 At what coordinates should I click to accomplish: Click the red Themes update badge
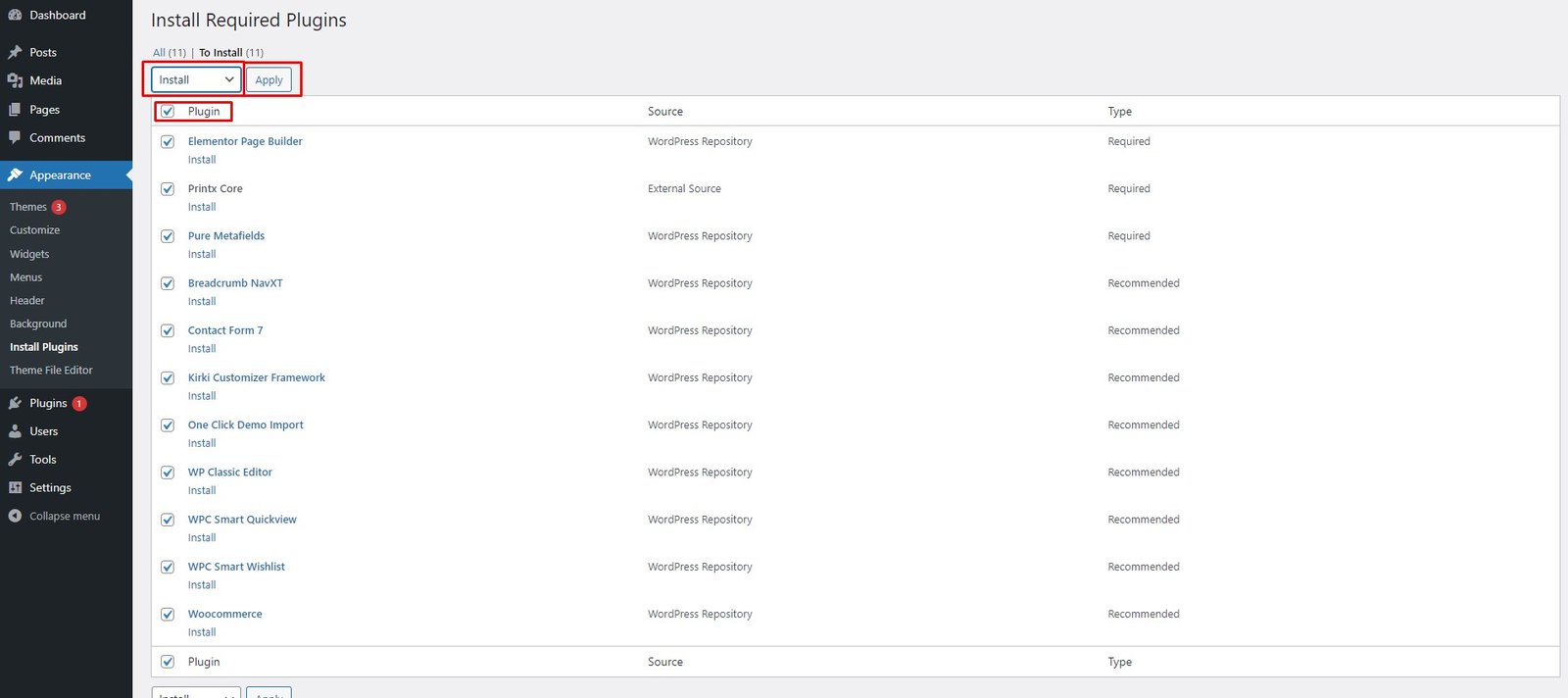59,207
